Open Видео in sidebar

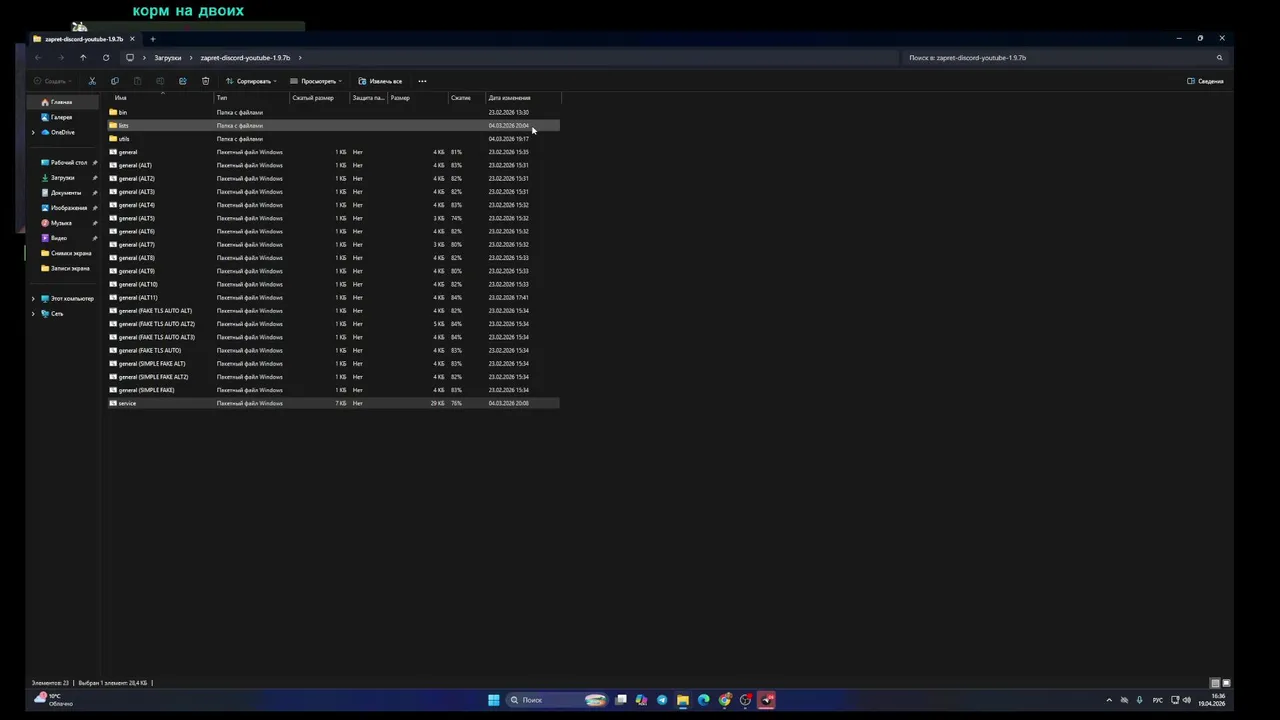pos(59,238)
